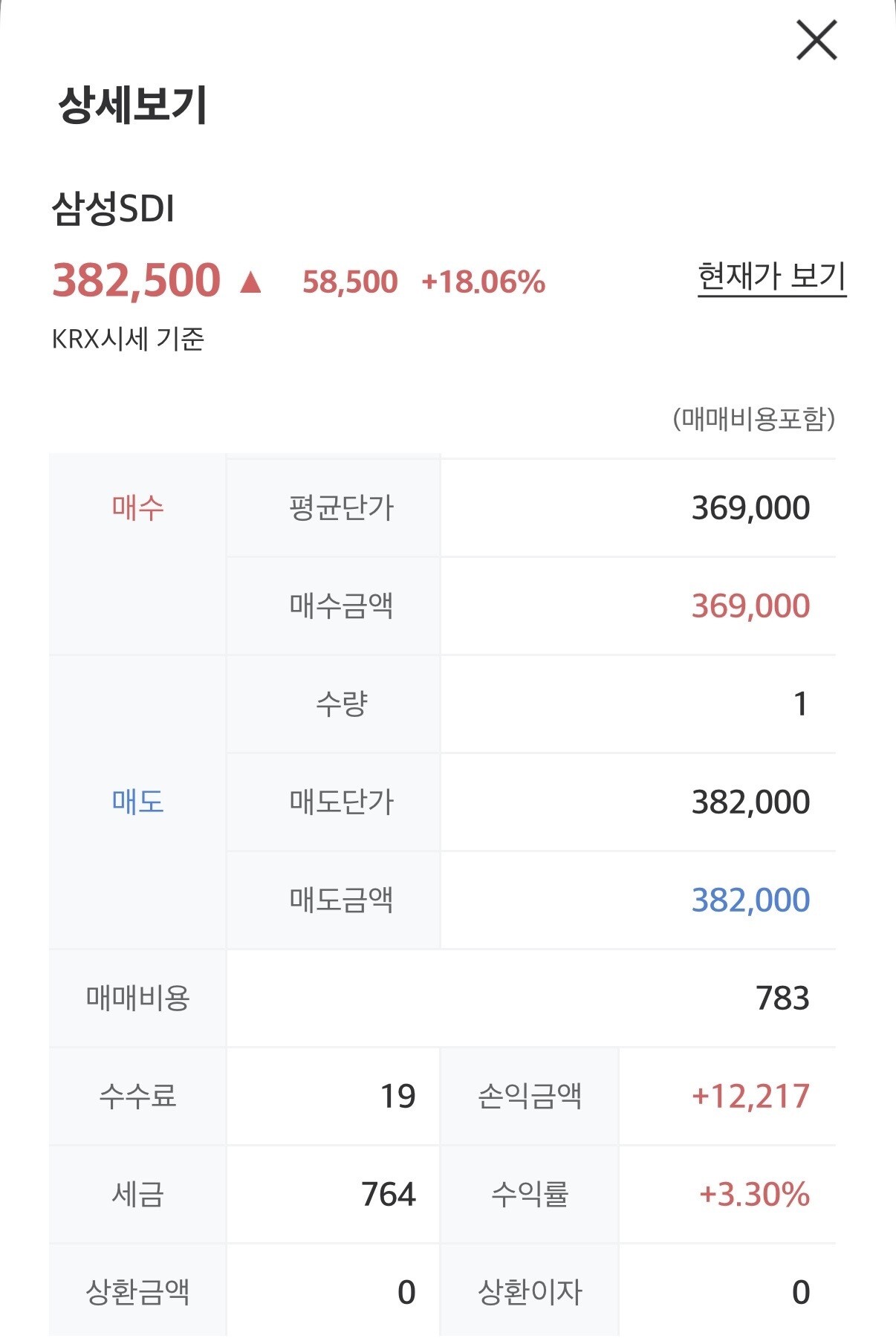Select the current price 382,500
896x1344 pixels.
point(137,281)
